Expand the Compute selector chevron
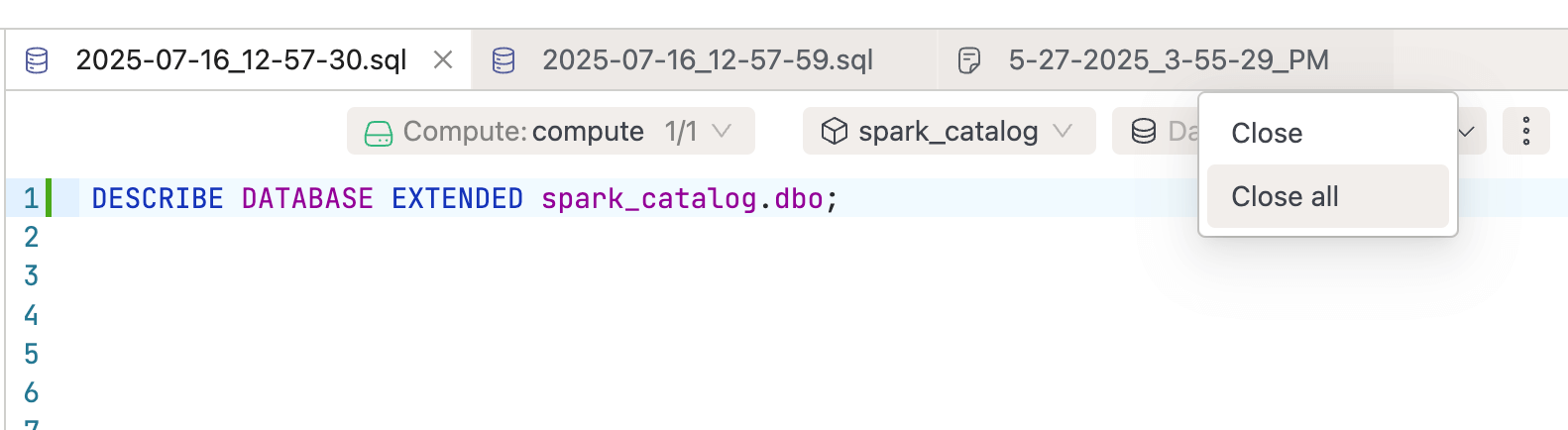Viewport: 1568px width, 430px height. [x=722, y=131]
